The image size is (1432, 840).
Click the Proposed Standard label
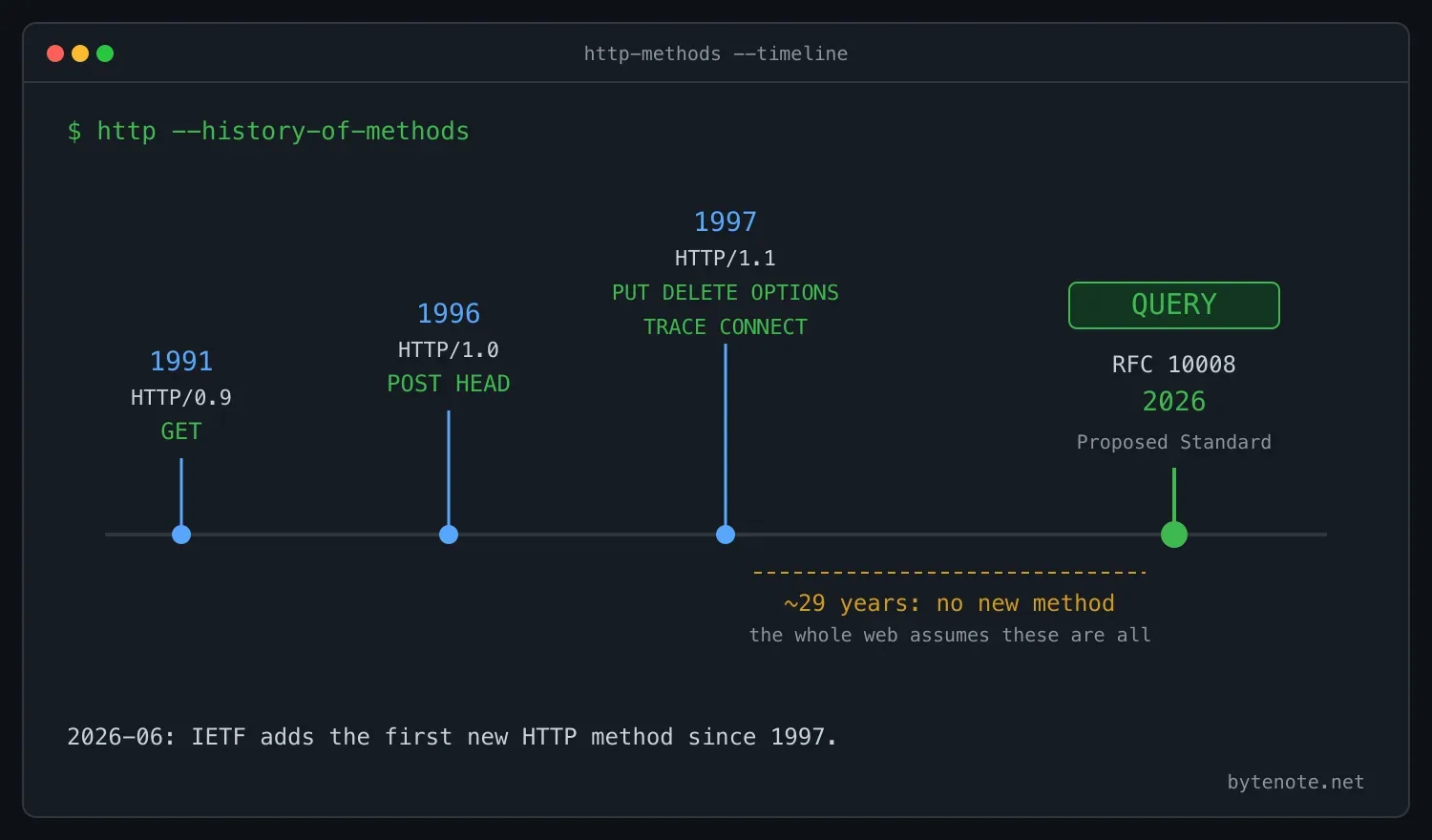(x=1174, y=442)
